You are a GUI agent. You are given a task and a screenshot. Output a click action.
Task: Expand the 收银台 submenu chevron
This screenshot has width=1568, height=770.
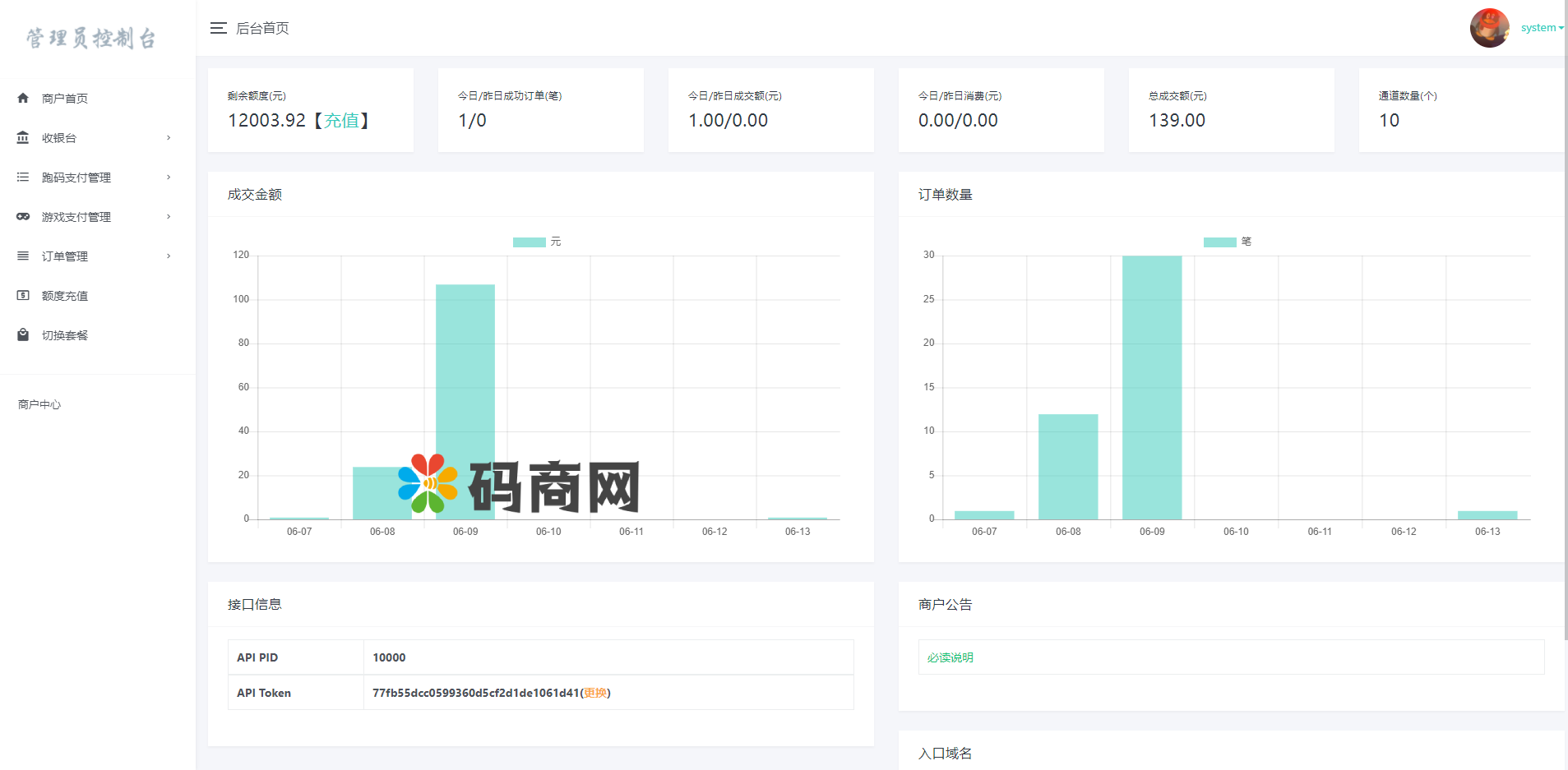click(169, 137)
